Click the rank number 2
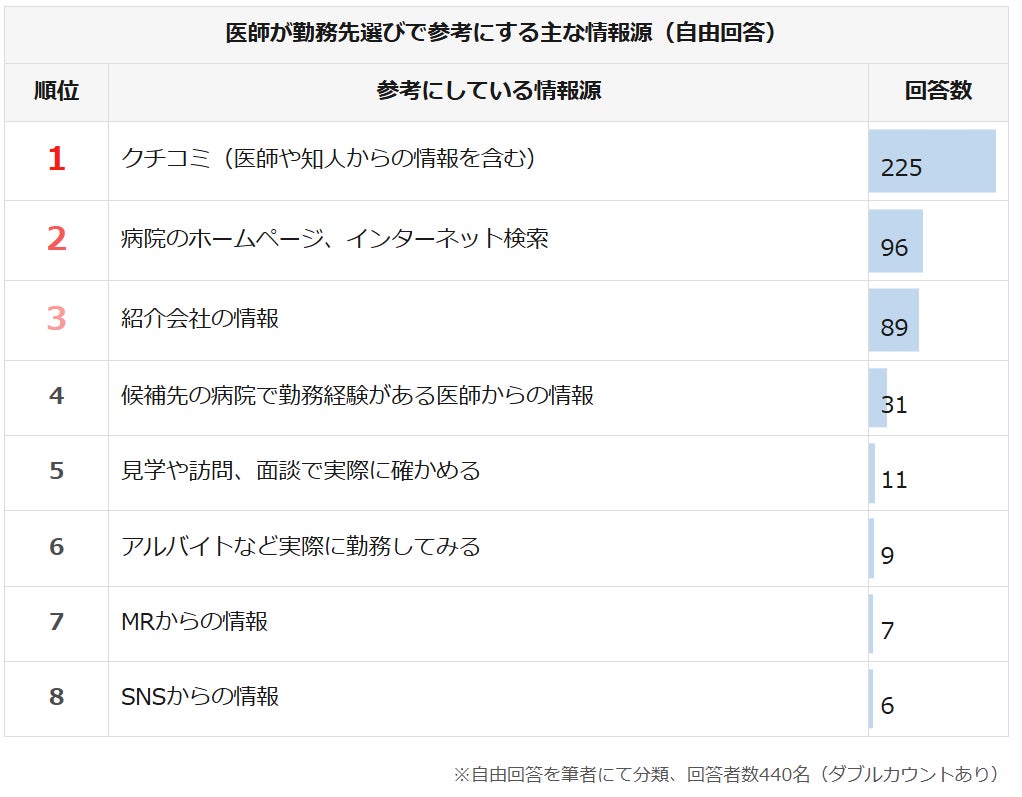 56,239
